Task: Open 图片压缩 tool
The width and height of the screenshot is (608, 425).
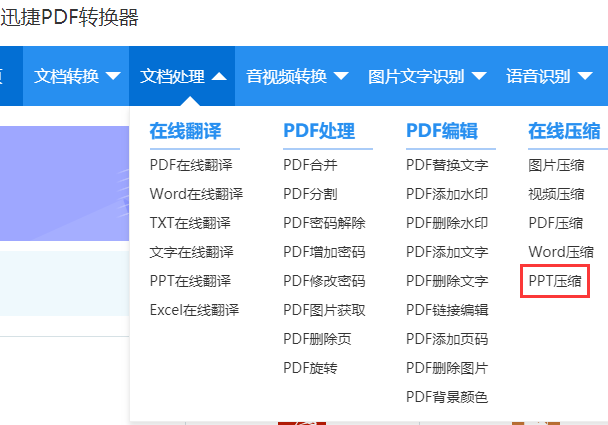Action: click(556, 165)
